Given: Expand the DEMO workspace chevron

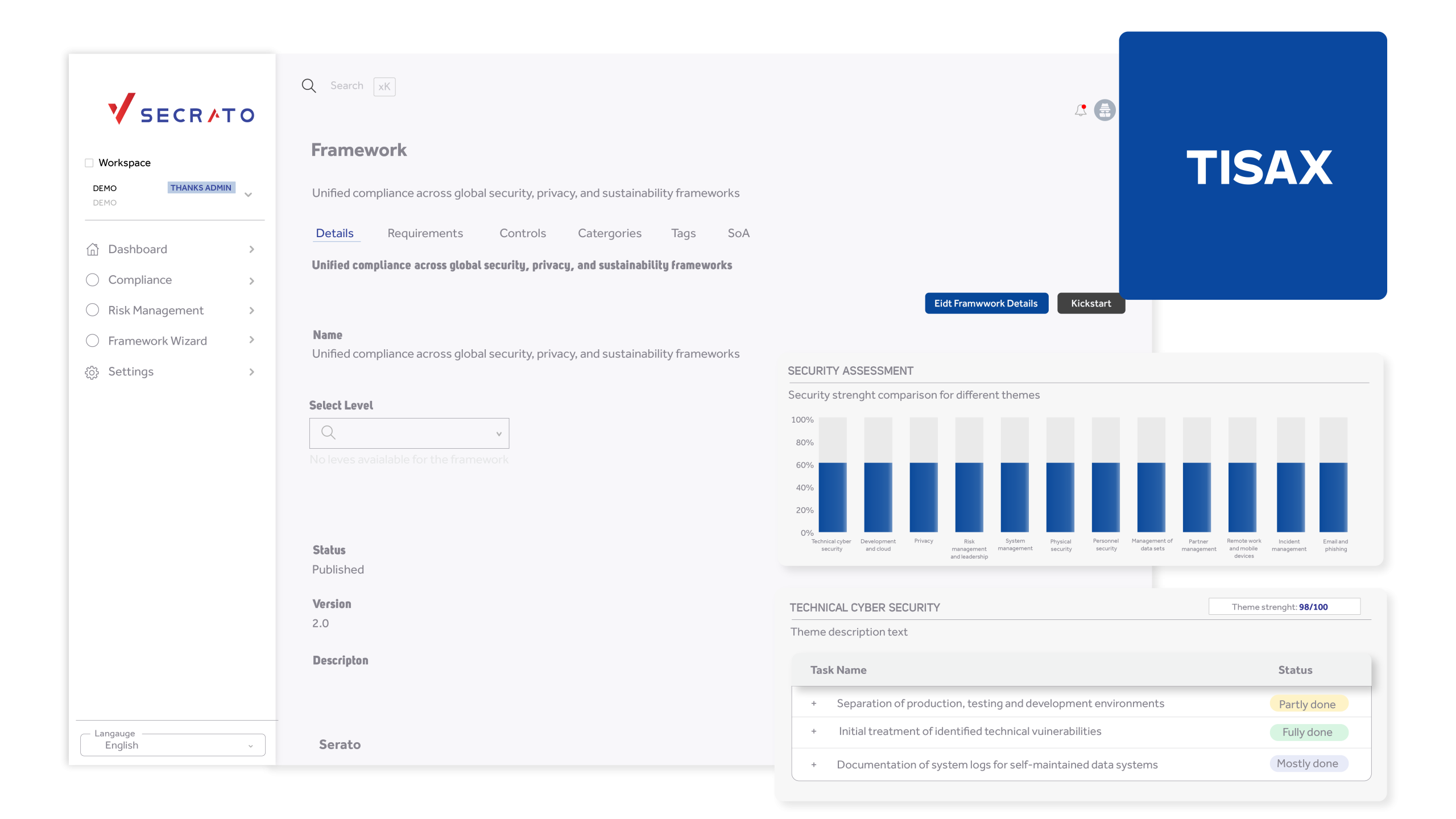Looking at the screenshot, I should point(249,195).
